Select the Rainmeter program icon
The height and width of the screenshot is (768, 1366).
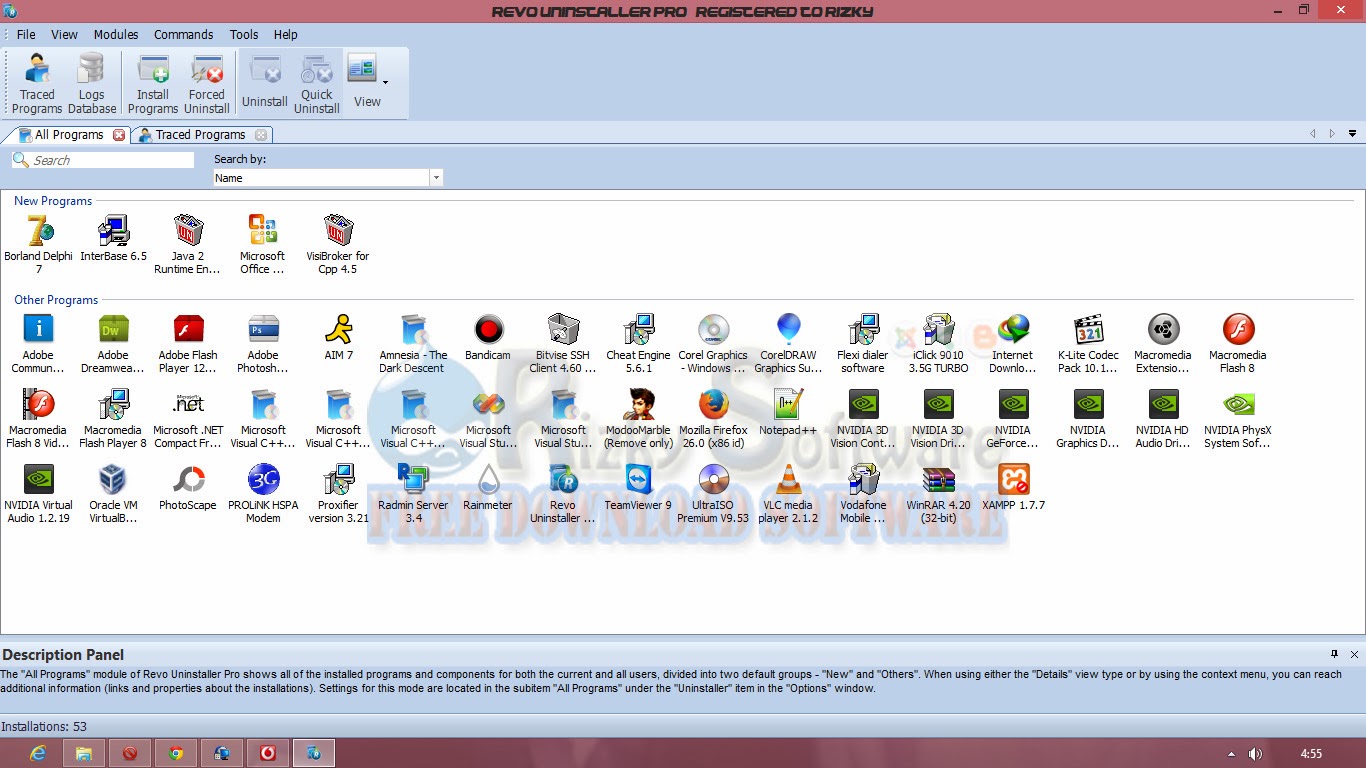point(488,487)
